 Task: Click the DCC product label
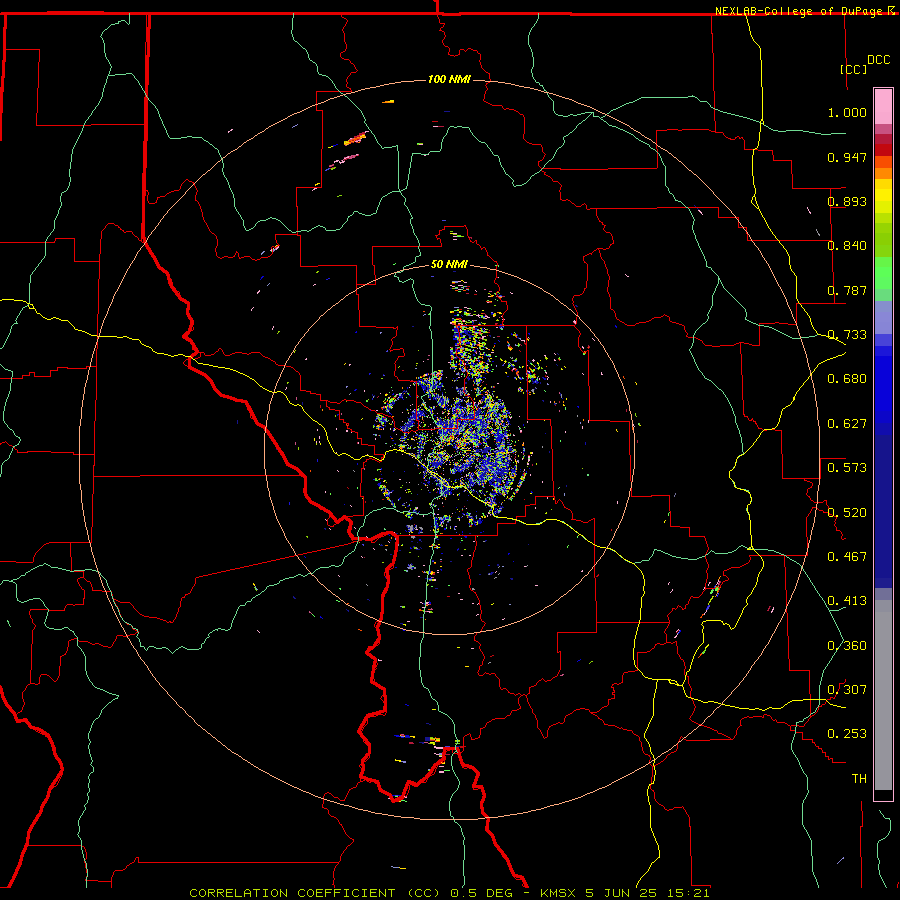(878, 60)
